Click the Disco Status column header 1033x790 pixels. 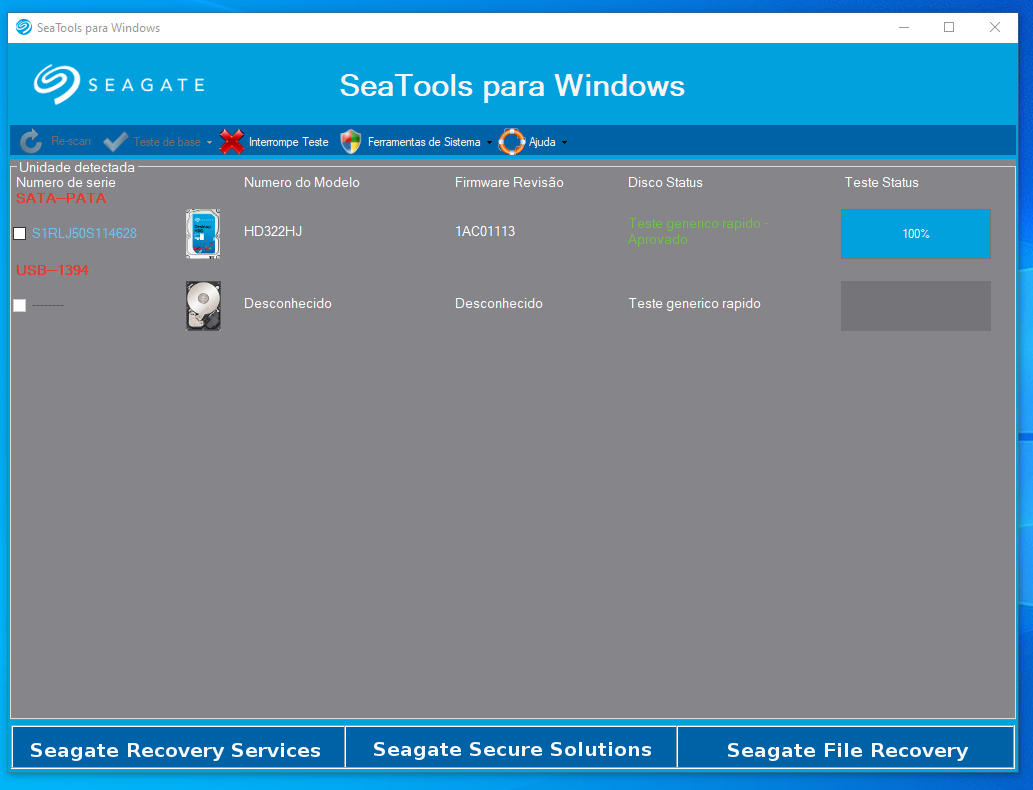pos(665,183)
